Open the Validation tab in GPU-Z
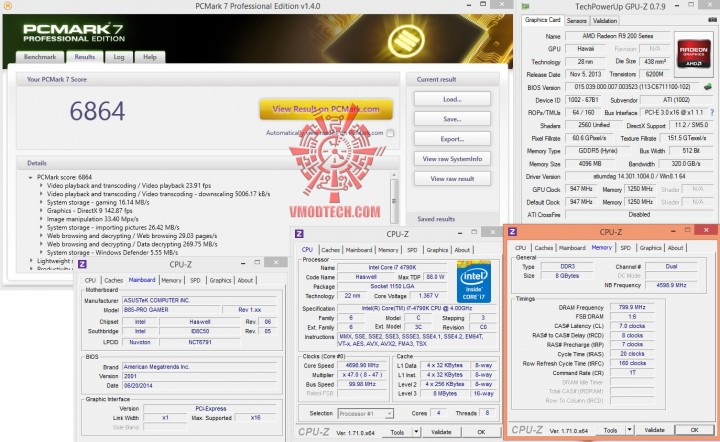This screenshot has width=720, height=442. [605, 21]
